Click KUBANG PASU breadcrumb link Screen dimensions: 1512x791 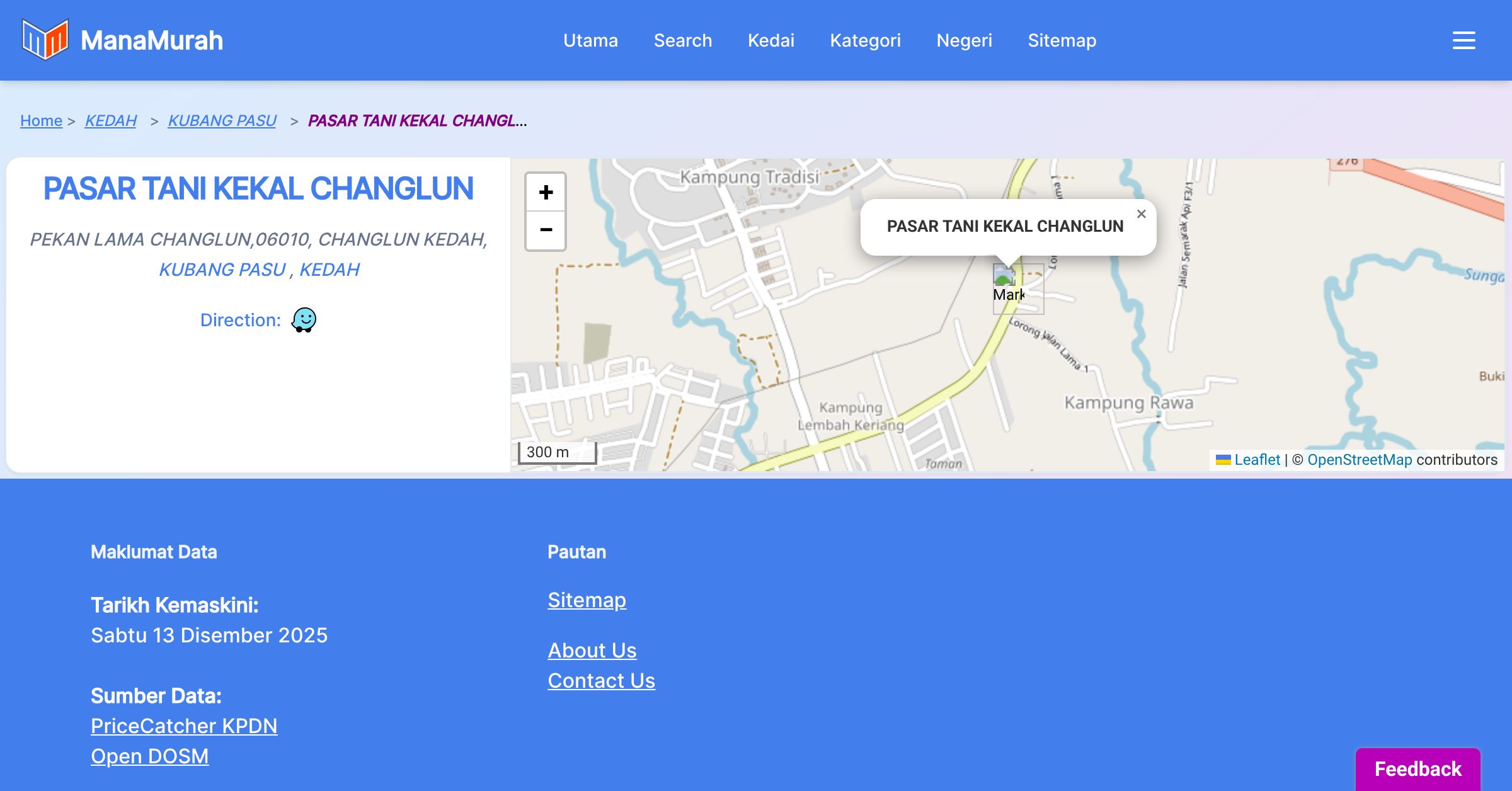[x=222, y=120]
